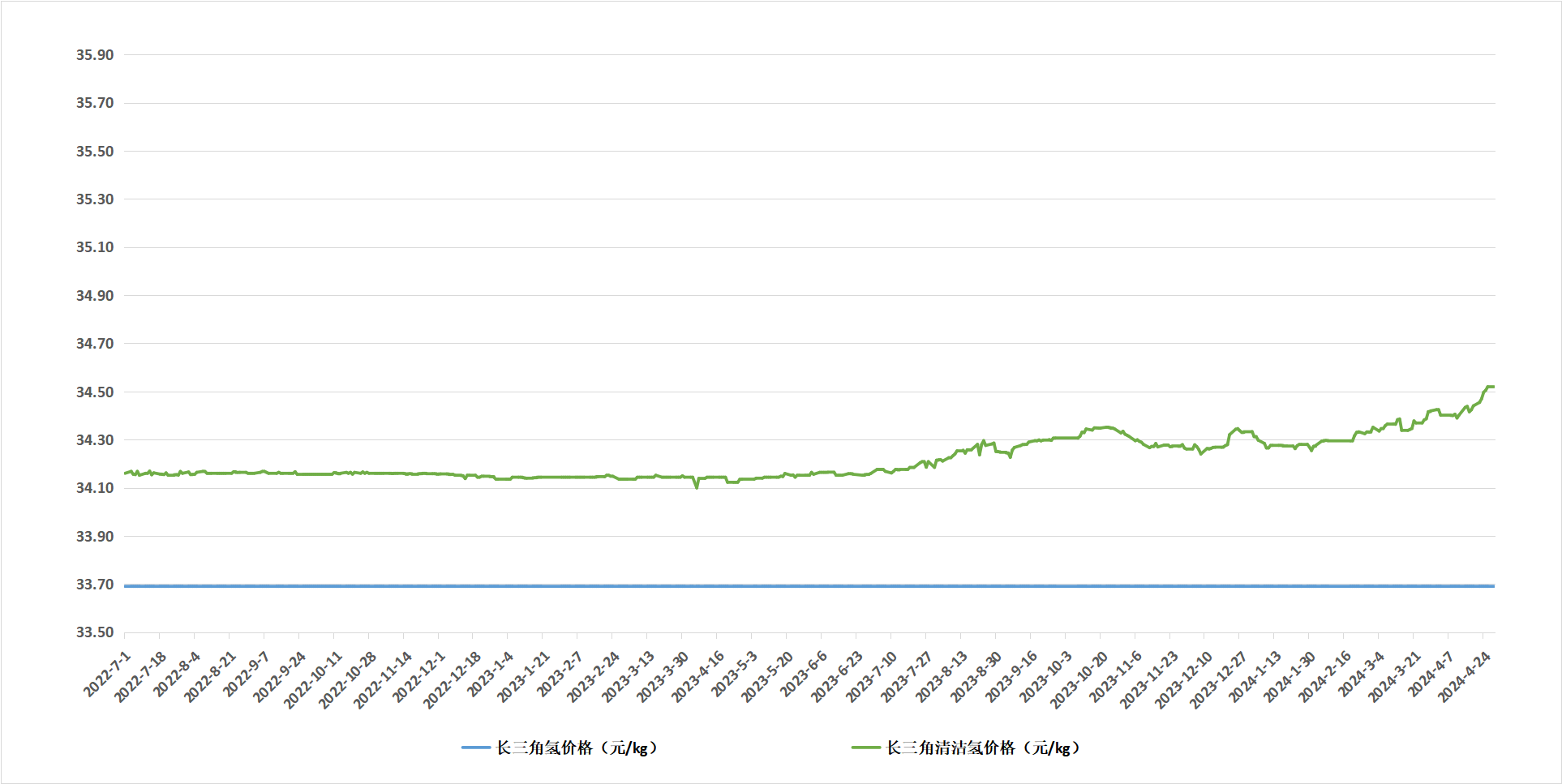
Task: Click the y-axis label 35.10
Action: pos(95,247)
